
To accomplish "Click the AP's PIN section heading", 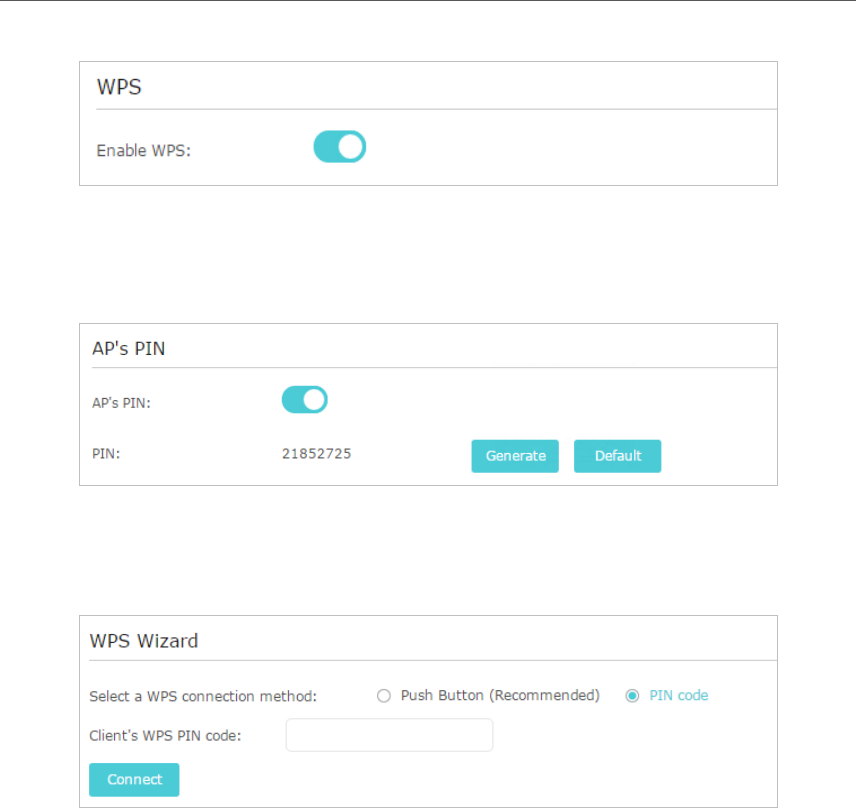I will click(x=129, y=348).
